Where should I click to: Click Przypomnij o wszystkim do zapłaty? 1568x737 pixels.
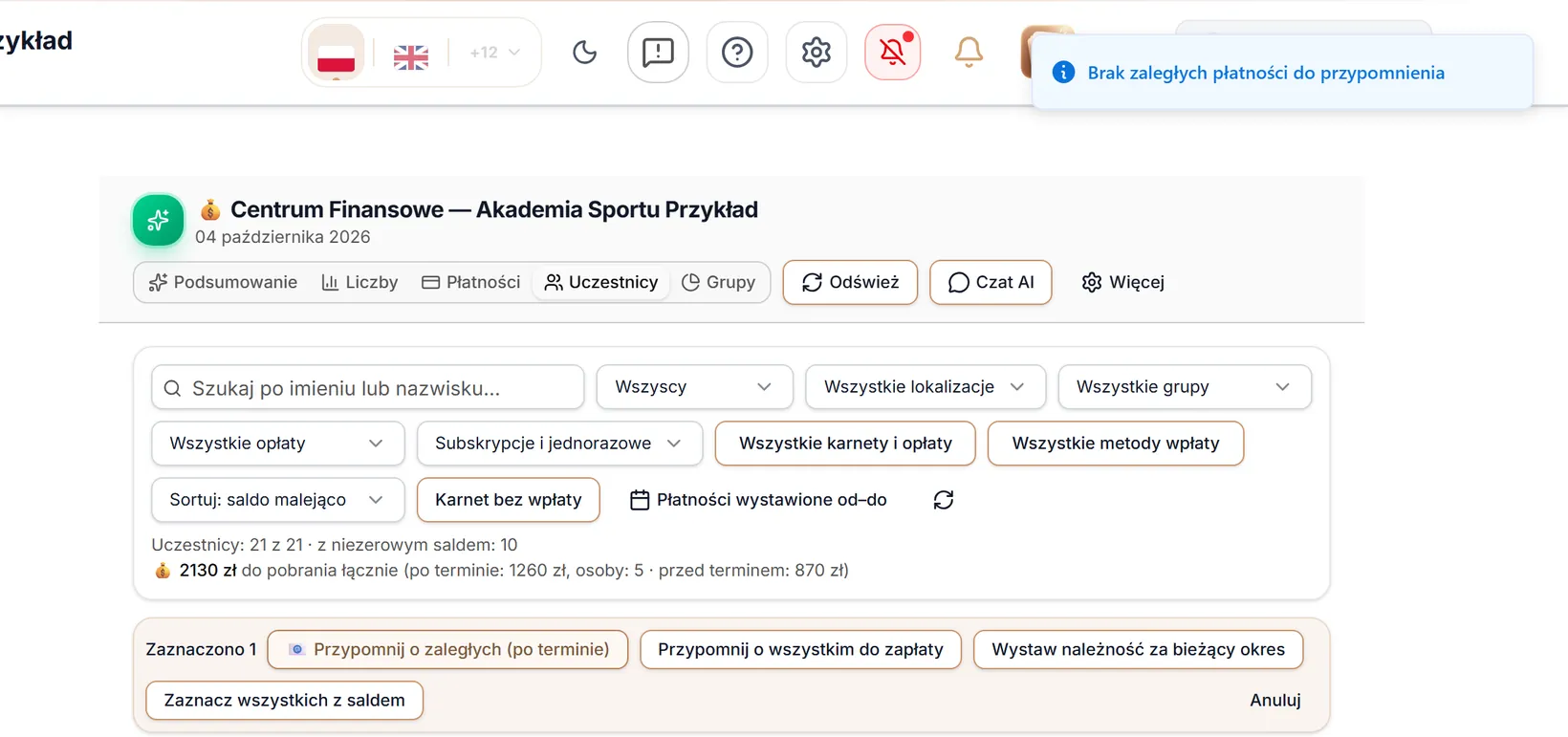(x=800, y=650)
